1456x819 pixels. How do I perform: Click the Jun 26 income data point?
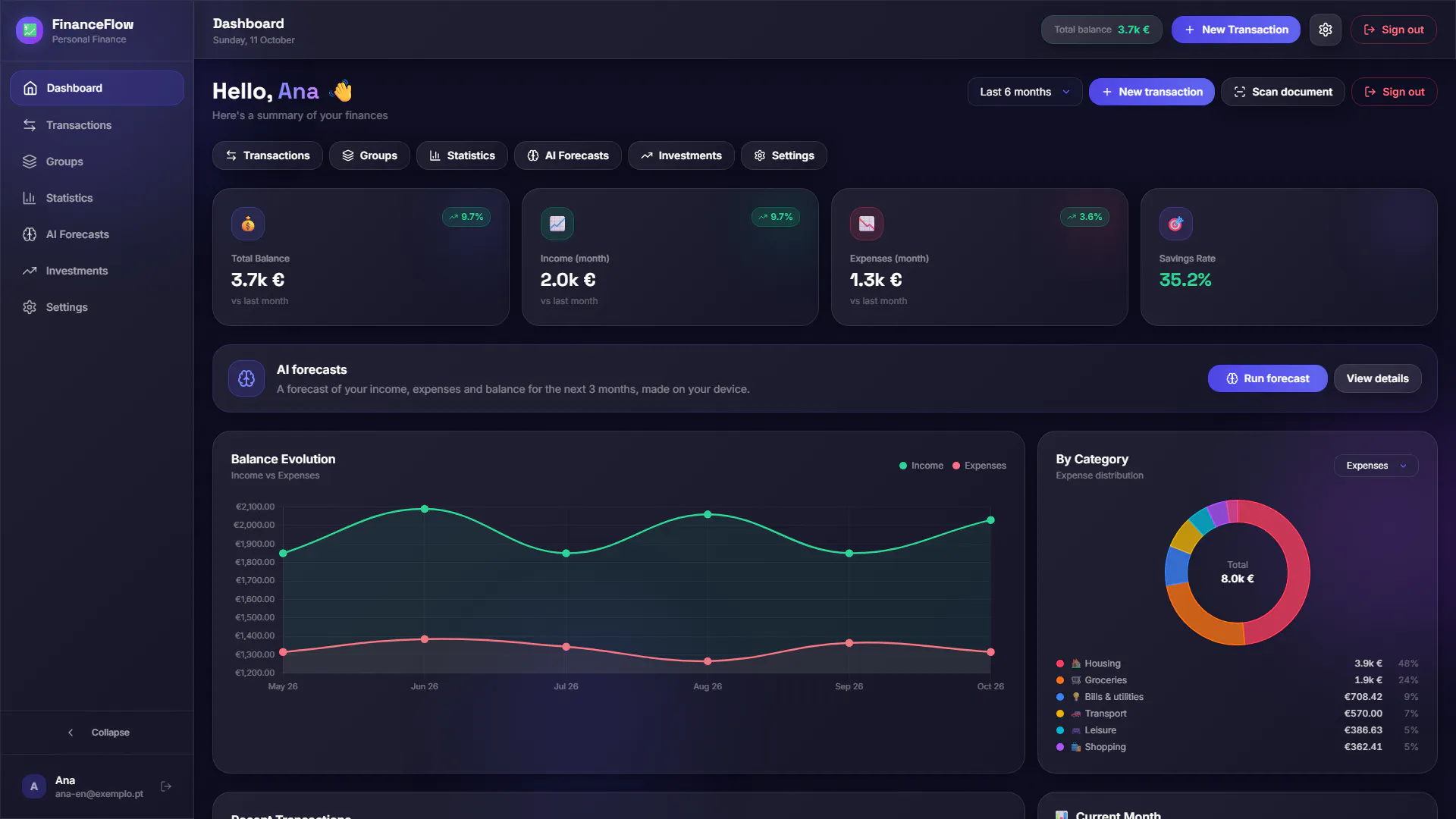tap(425, 509)
